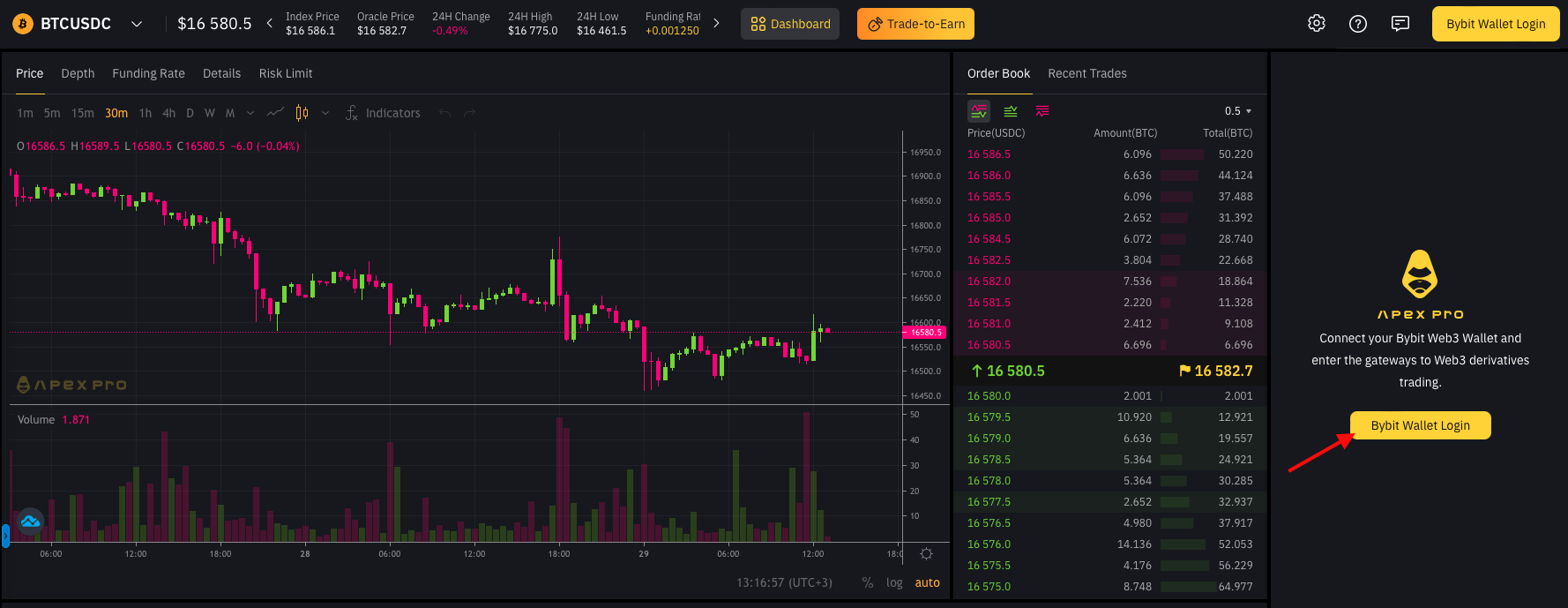Screen dimensions: 1568x608
Task: Select the 30m chart interval
Action: pyautogui.click(x=116, y=113)
